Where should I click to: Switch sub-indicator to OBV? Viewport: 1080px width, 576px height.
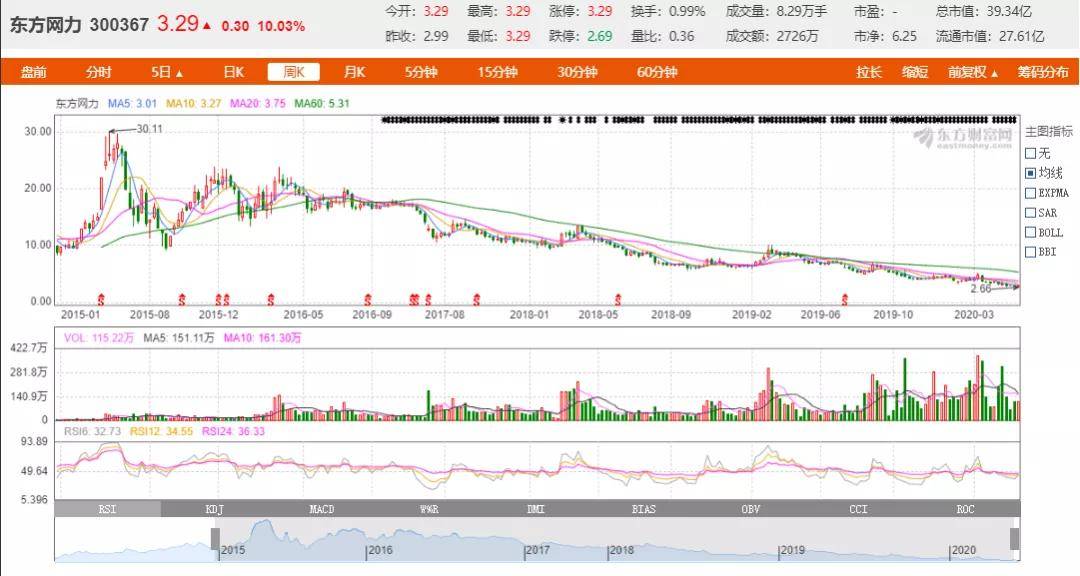tap(751, 509)
